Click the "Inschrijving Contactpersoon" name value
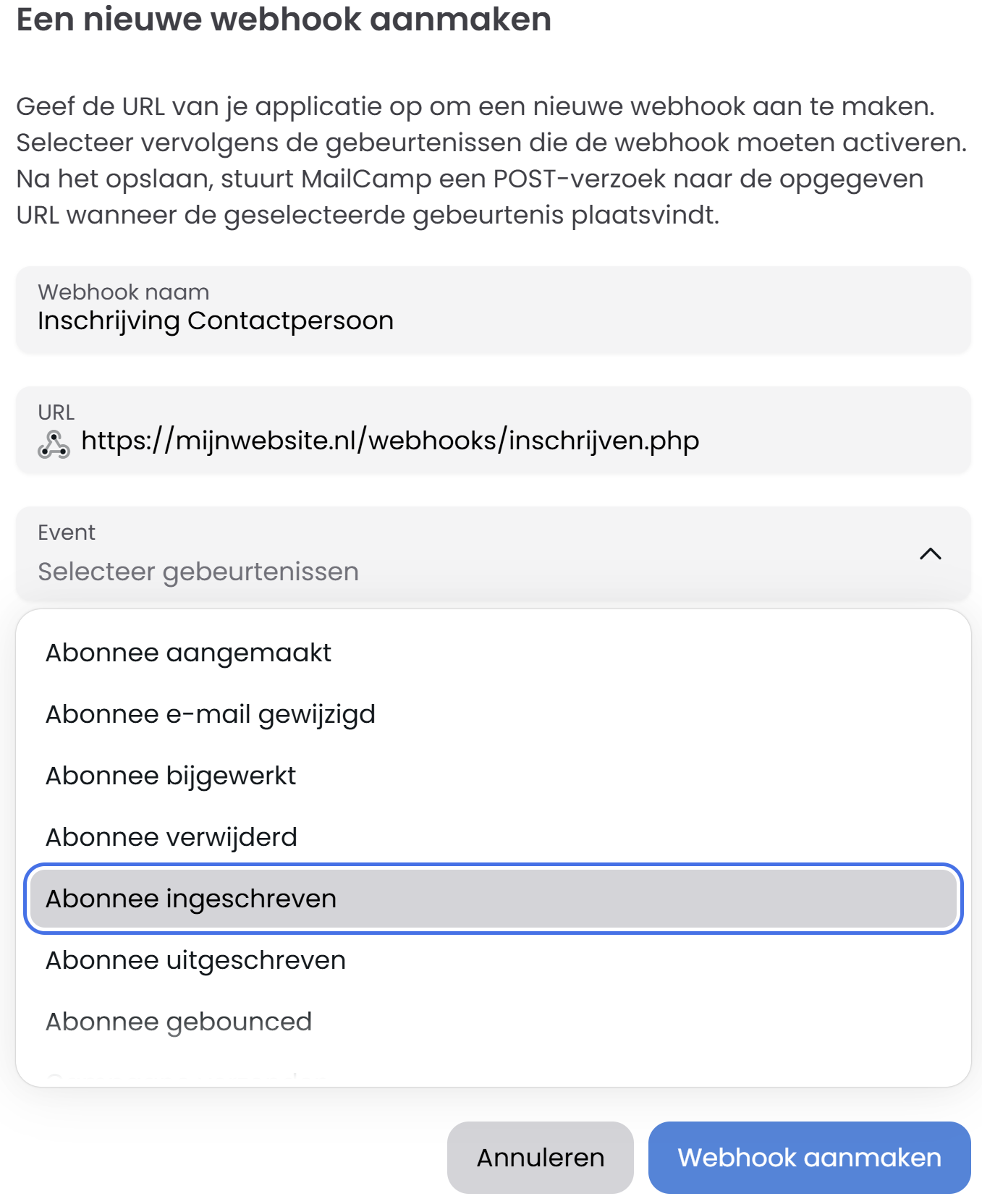 (x=216, y=320)
